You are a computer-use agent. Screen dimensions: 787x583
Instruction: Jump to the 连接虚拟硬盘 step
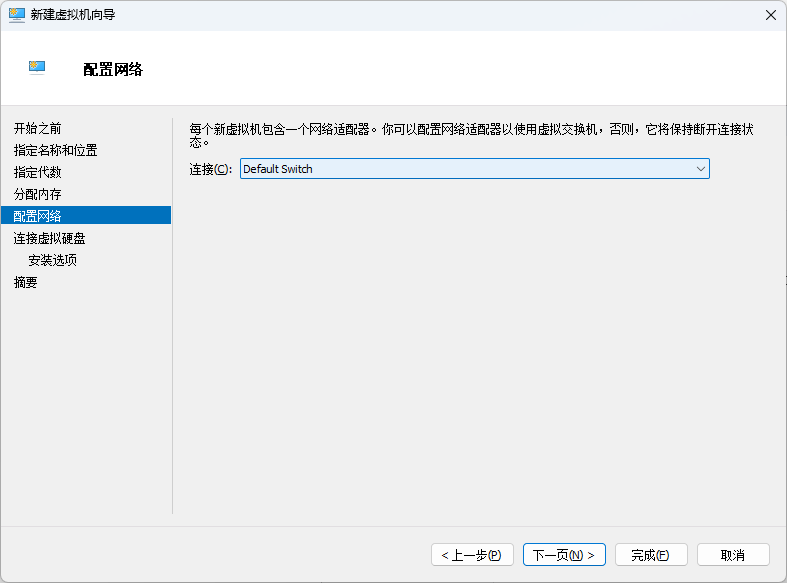tap(50, 238)
